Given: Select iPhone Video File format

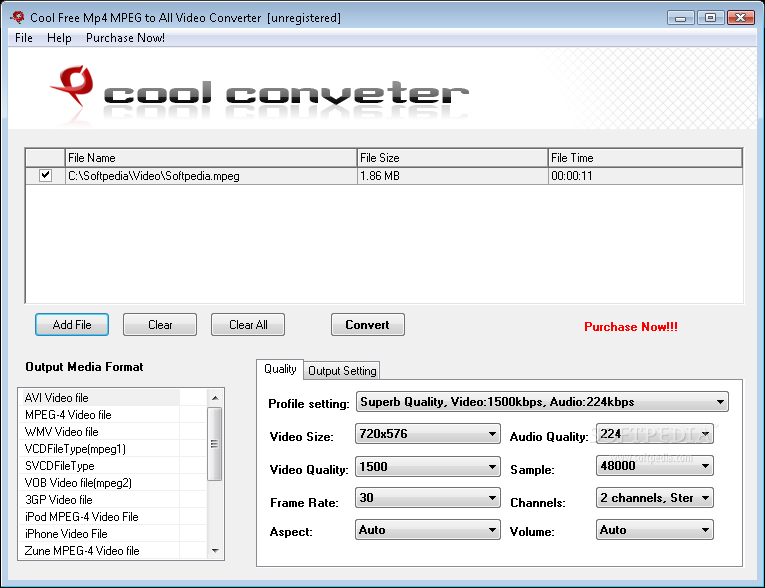Looking at the screenshot, I should [113, 534].
